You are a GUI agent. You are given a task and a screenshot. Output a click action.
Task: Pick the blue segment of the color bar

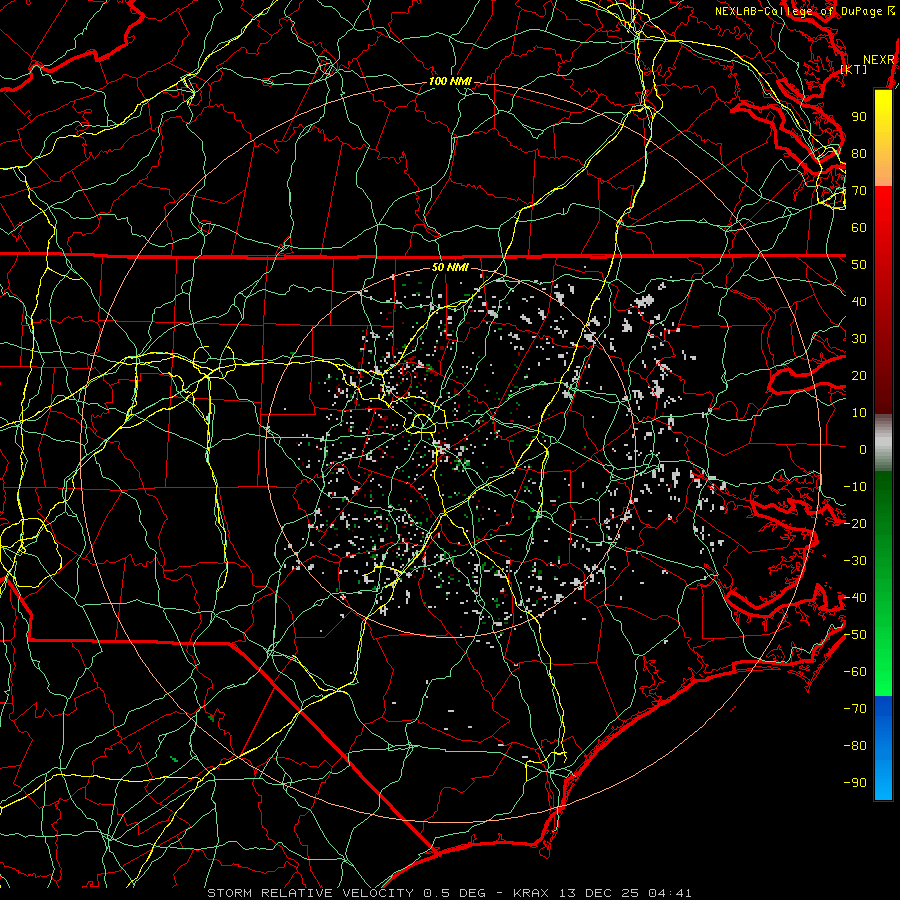pos(883,747)
